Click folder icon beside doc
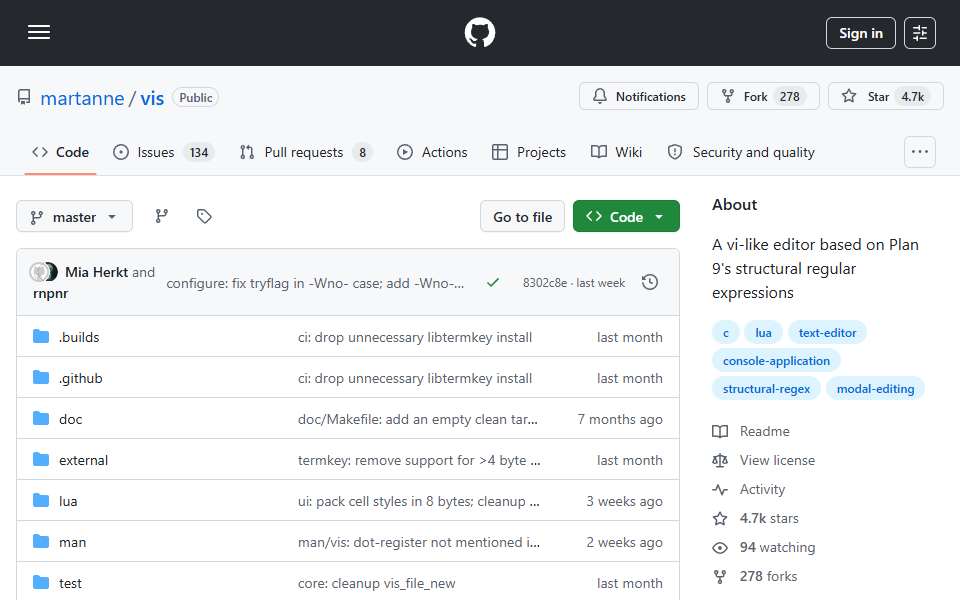This screenshot has width=960, height=600. pos(41,418)
